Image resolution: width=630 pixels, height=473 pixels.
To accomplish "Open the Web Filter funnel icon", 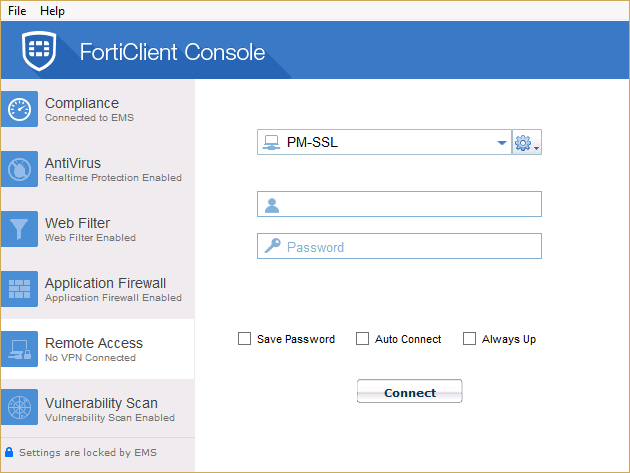I will coord(19,229).
